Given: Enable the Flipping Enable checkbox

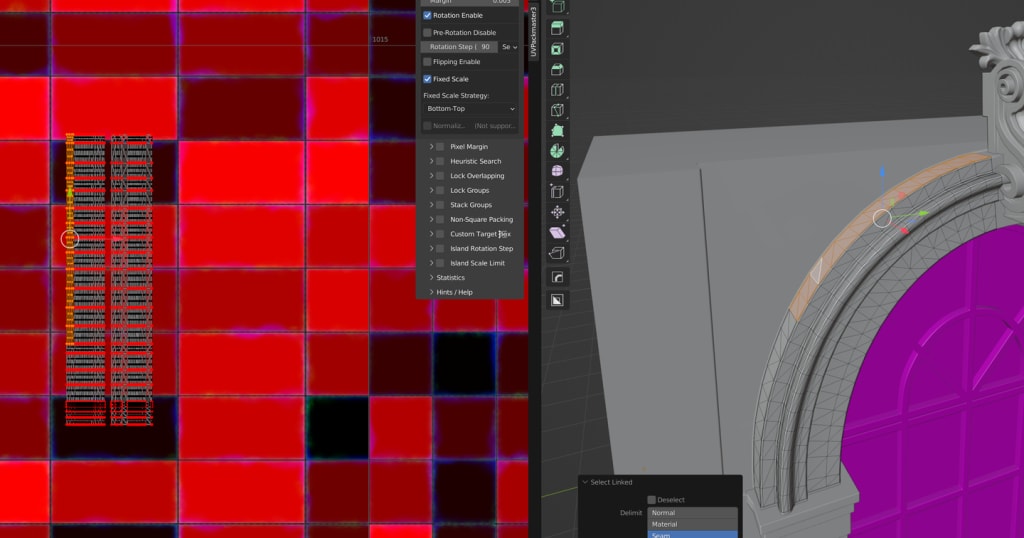Looking at the screenshot, I should coord(427,62).
